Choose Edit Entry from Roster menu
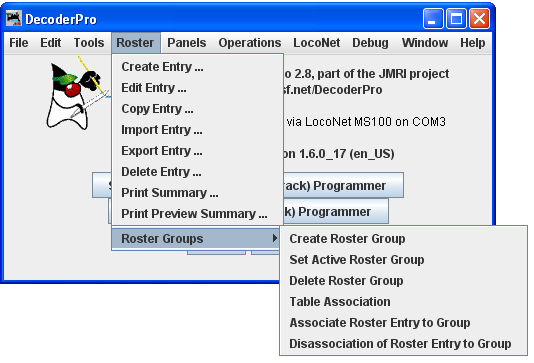 [x=198, y=88]
